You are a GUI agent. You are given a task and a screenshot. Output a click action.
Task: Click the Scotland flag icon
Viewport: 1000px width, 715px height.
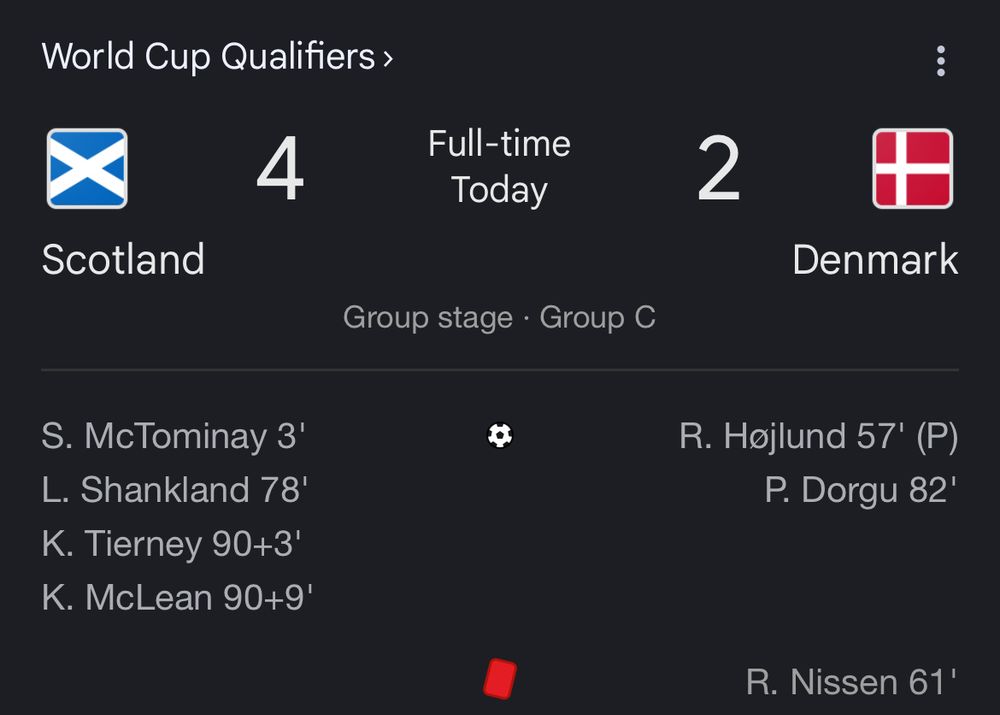87,168
